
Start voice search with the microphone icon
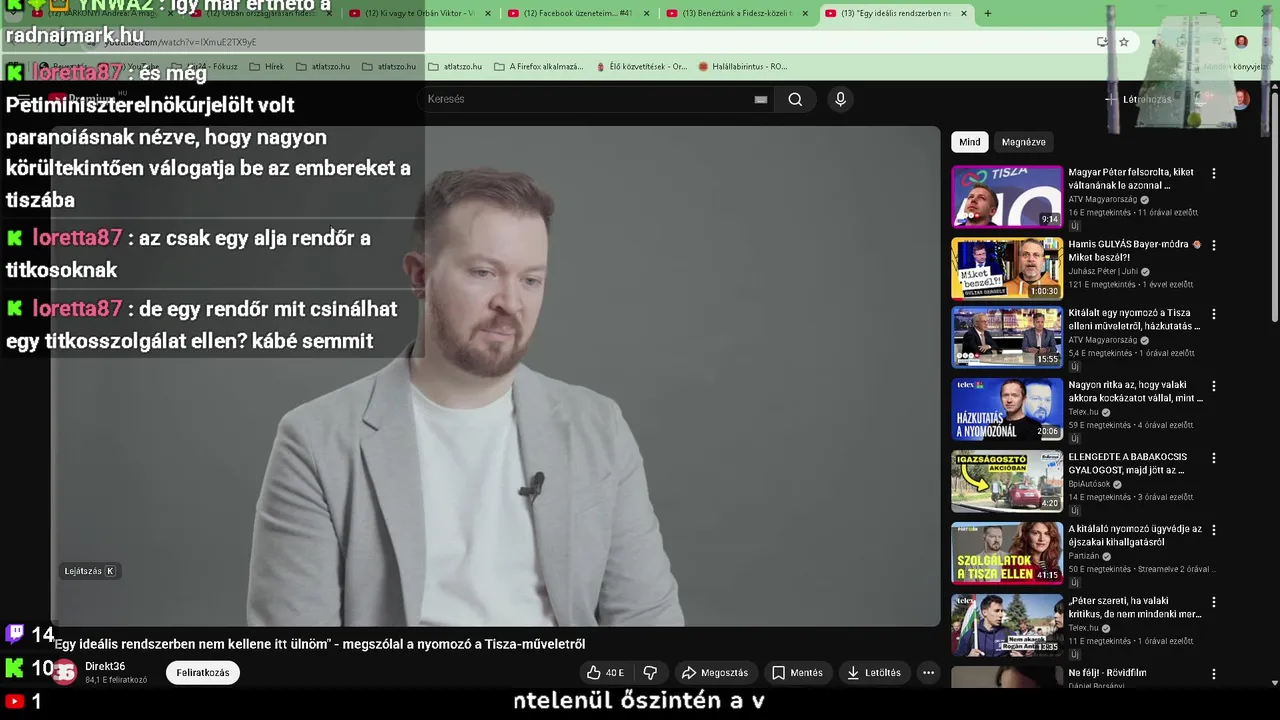[x=840, y=99]
